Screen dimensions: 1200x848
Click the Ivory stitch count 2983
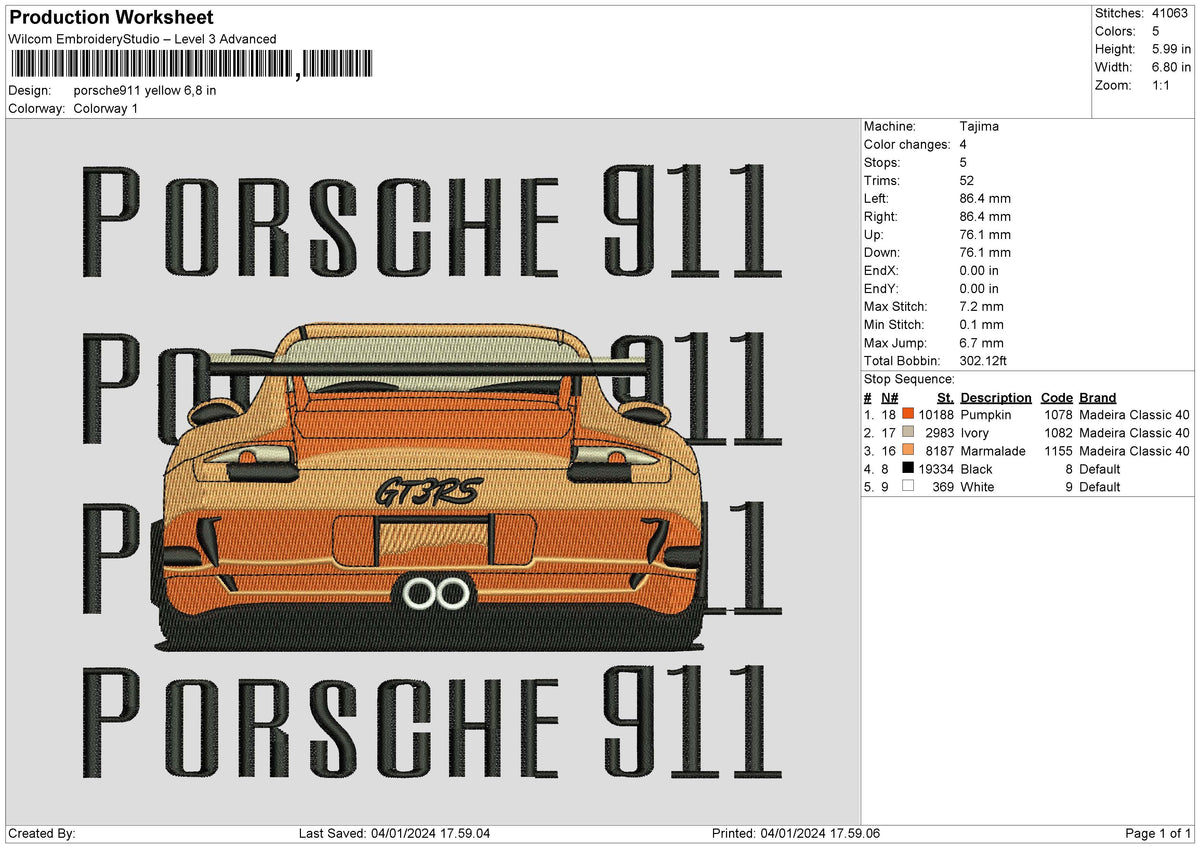[939, 432]
